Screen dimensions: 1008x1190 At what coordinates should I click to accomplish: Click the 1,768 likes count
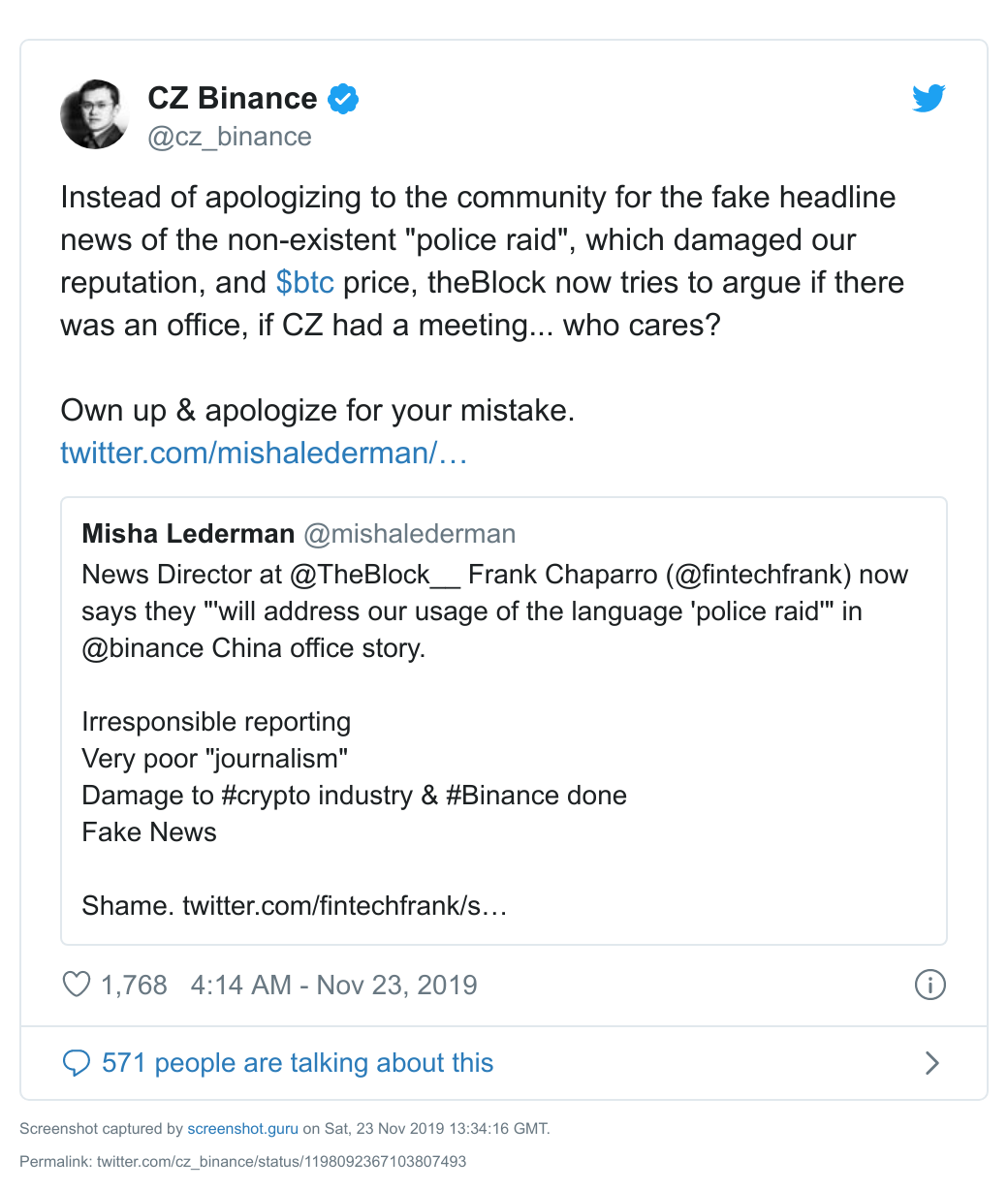[134, 986]
